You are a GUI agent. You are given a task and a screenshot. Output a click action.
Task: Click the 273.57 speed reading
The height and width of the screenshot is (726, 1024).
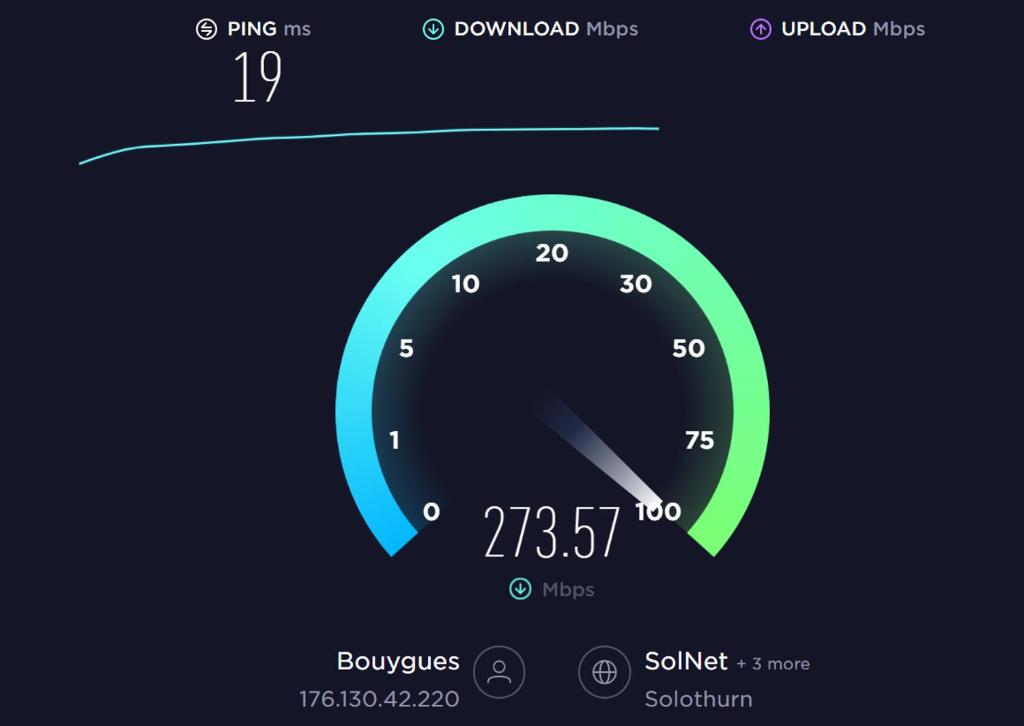point(552,532)
